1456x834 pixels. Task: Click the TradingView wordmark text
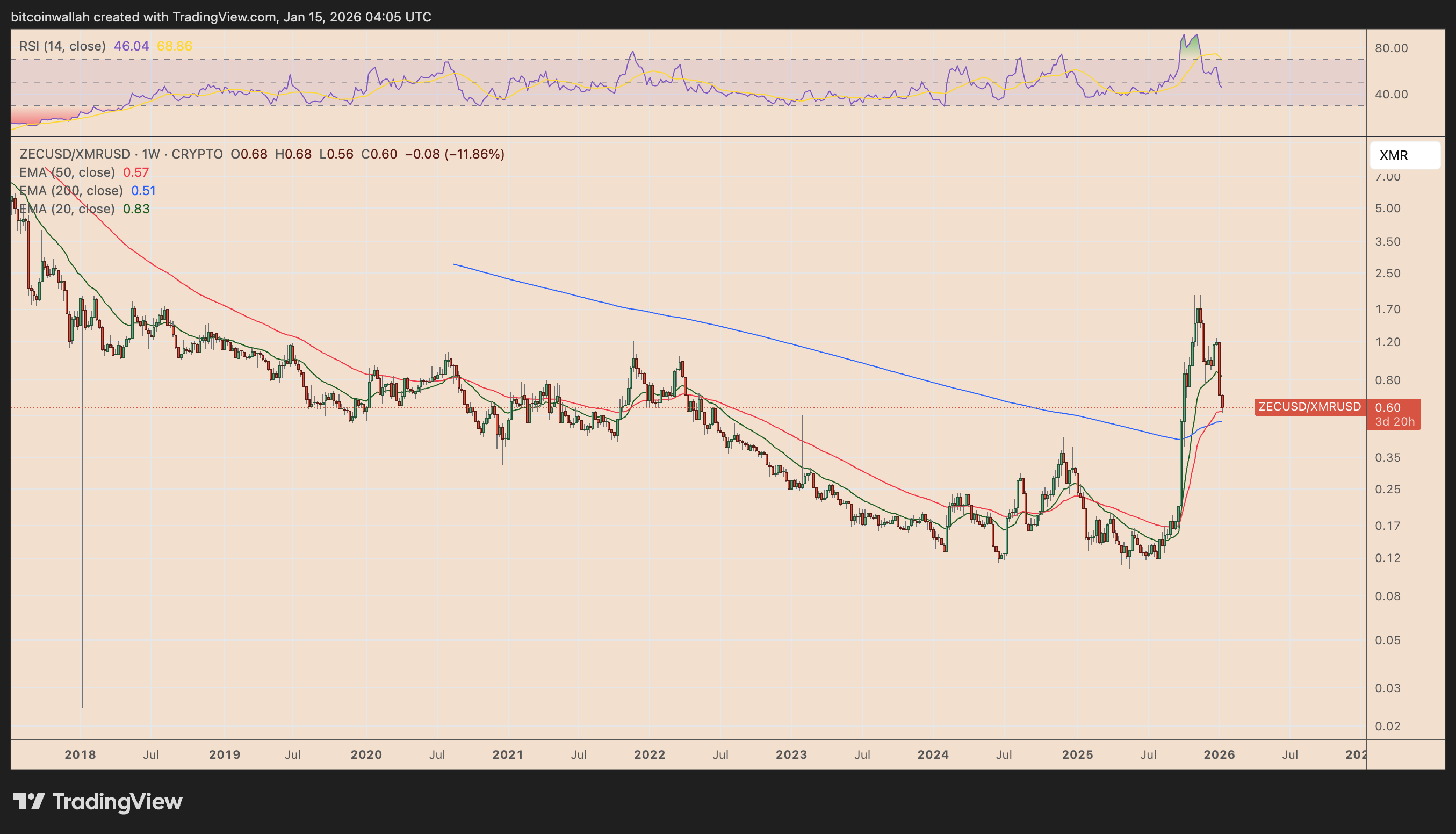(117, 802)
